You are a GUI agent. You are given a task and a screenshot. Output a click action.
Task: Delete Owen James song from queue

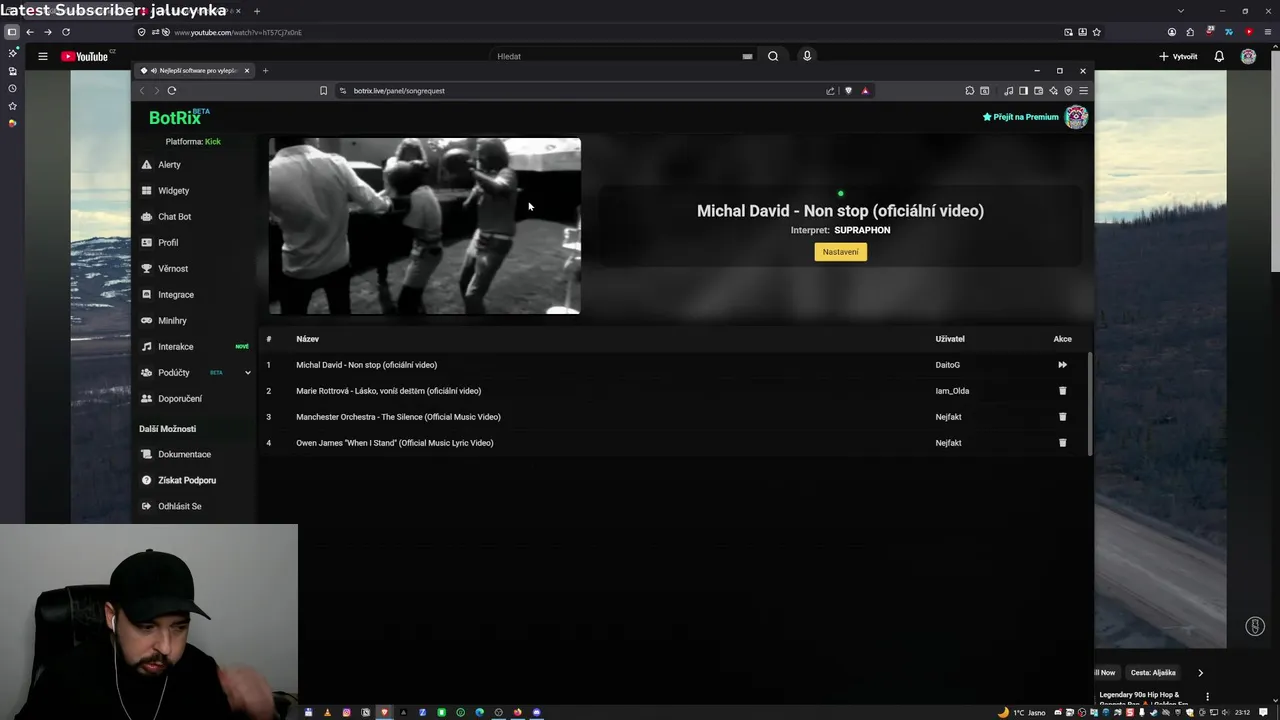(x=1062, y=443)
